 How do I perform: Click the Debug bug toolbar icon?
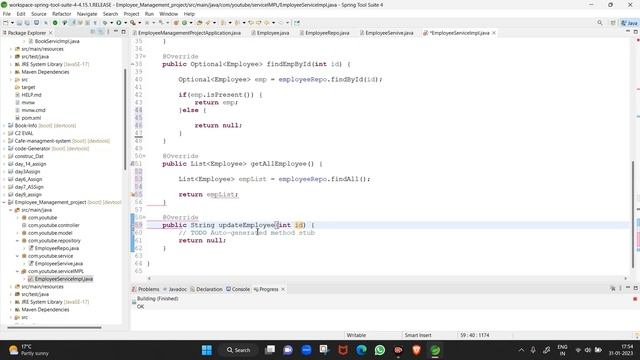[105, 22]
